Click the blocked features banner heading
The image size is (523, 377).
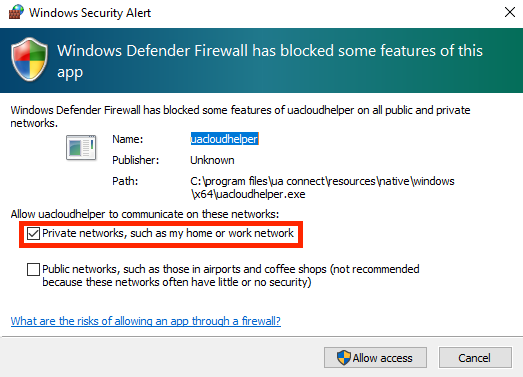coord(270,61)
